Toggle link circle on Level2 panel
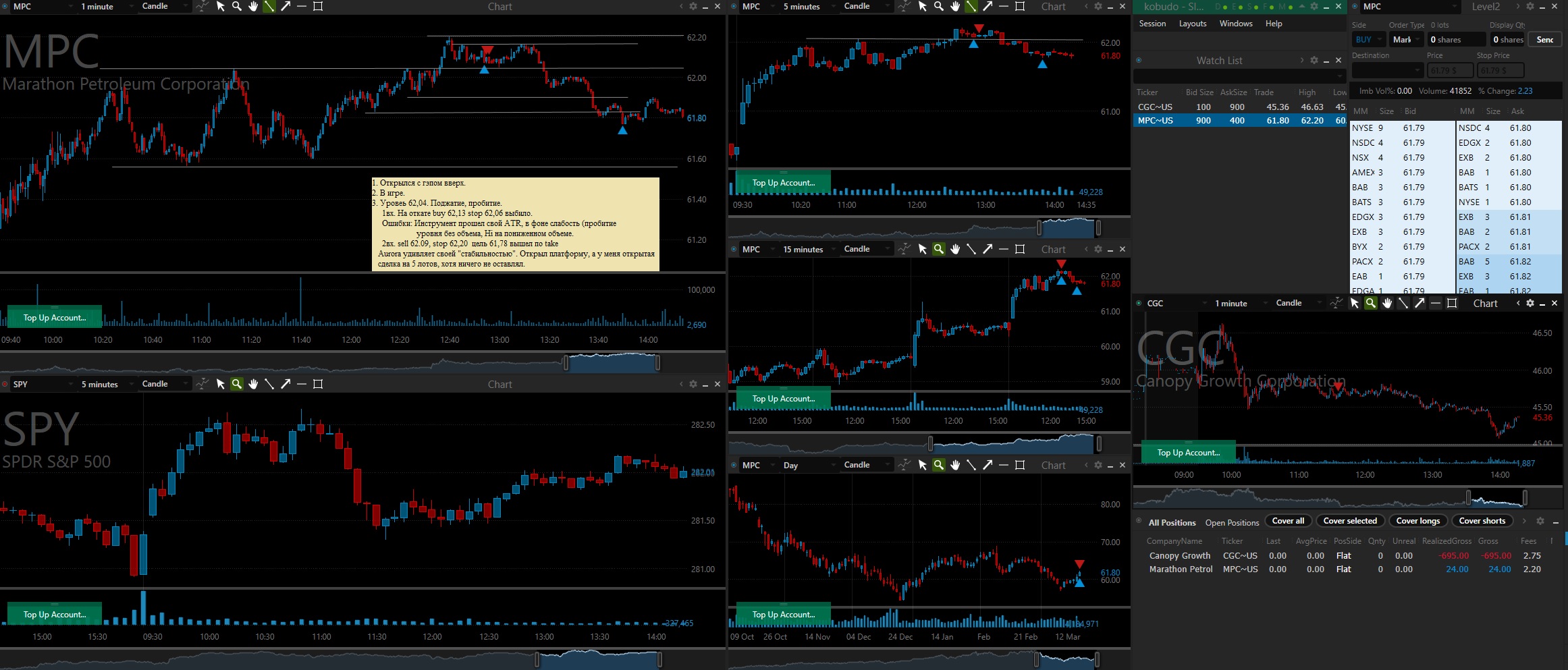This screenshot has height=670, width=1568. click(1355, 6)
